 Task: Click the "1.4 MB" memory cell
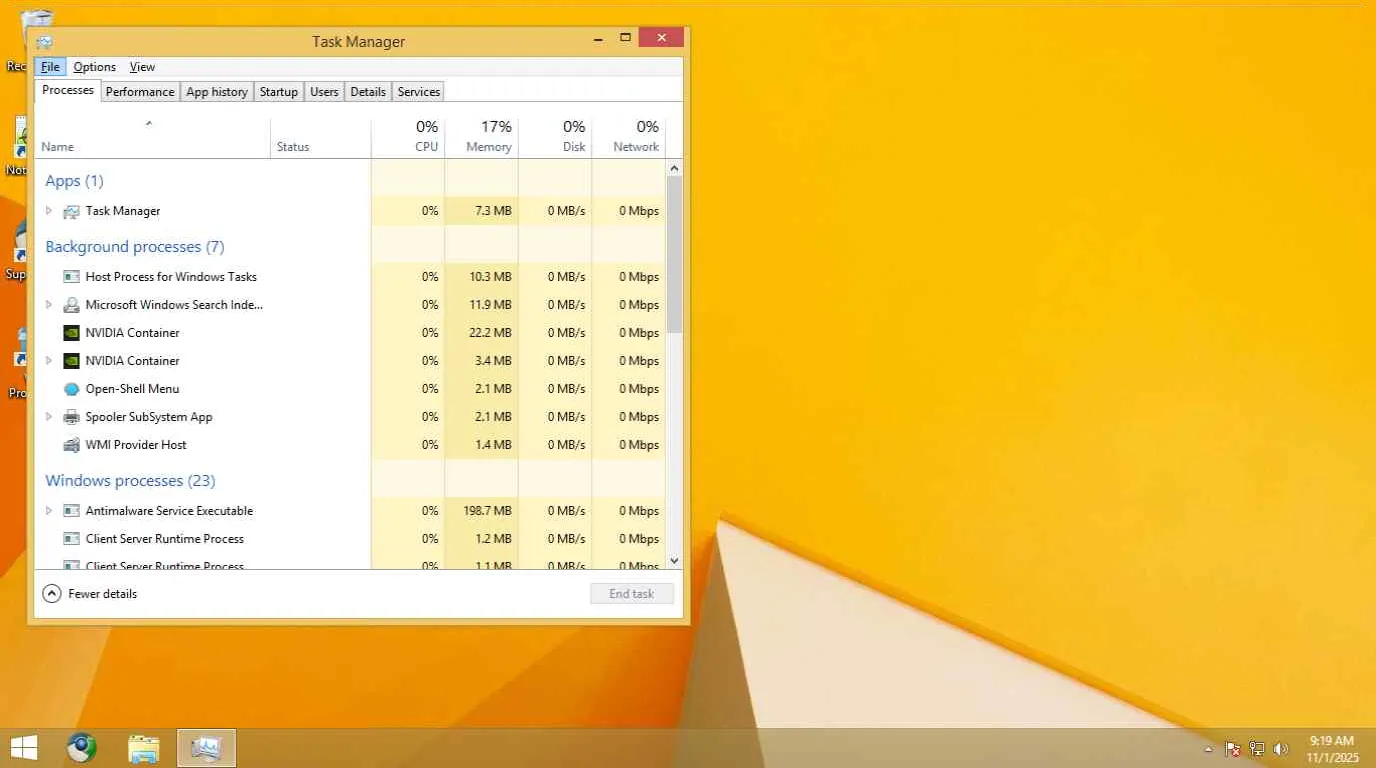pyautogui.click(x=482, y=445)
